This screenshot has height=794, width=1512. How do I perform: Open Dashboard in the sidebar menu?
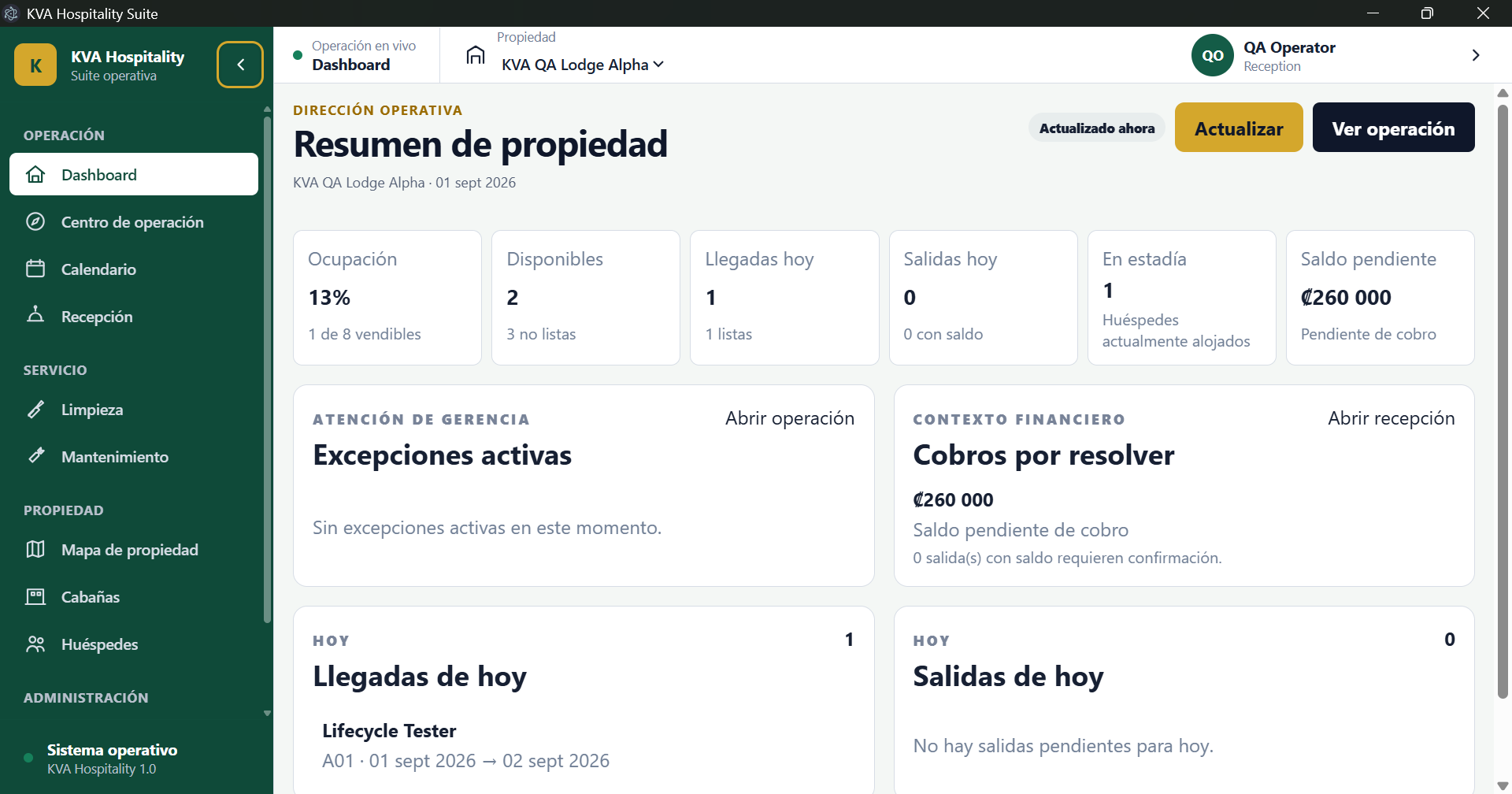click(x=134, y=174)
